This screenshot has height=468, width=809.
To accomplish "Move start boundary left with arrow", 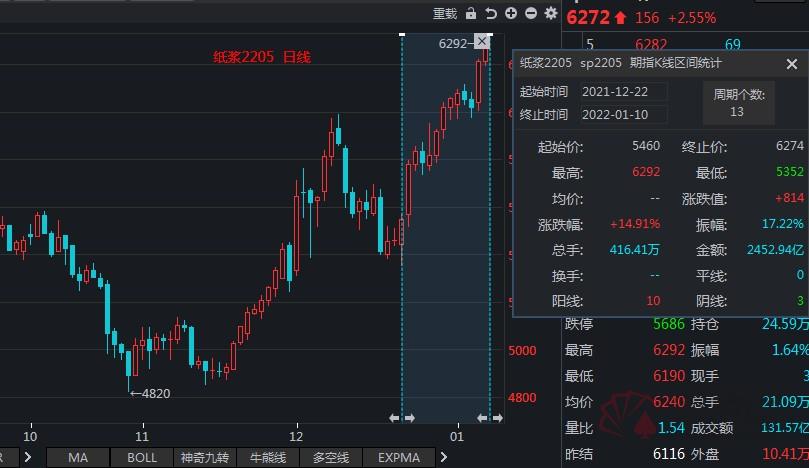I will point(394,418).
